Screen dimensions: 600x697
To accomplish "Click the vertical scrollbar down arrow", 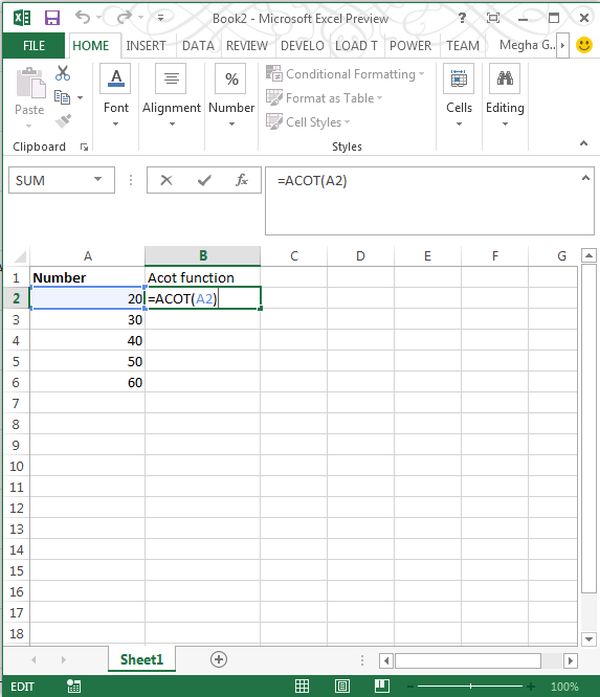I will [588, 639].
